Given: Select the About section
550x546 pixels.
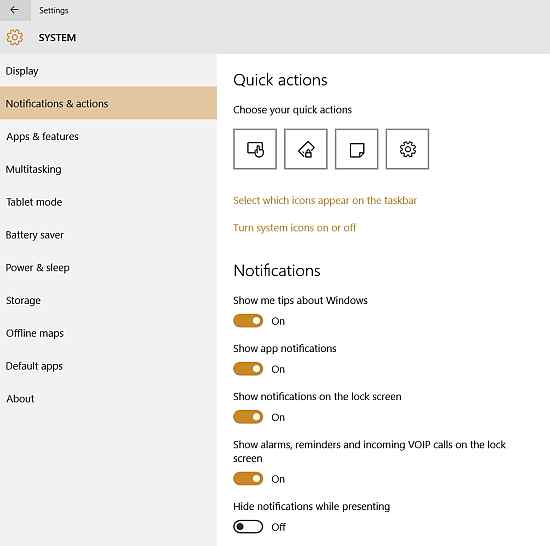Looking at the screenshot, I should (108, 399).
